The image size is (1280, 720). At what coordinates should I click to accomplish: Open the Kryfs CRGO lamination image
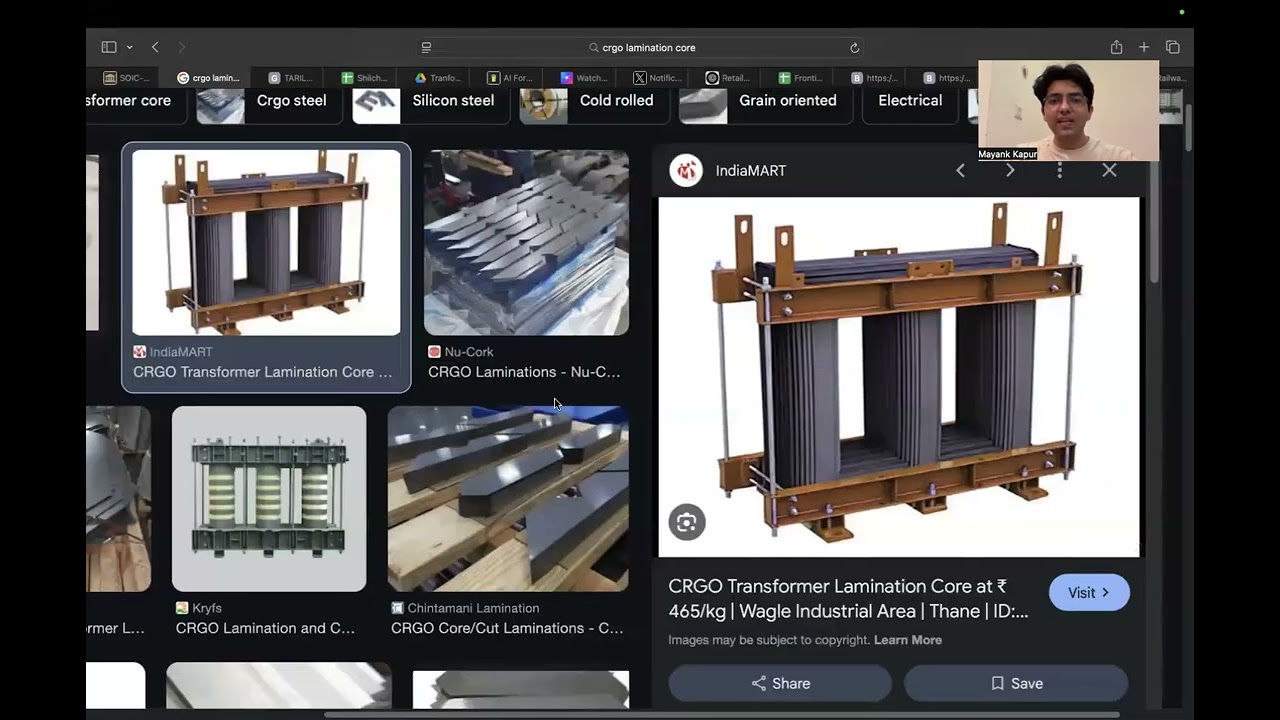tap(269, 499)
